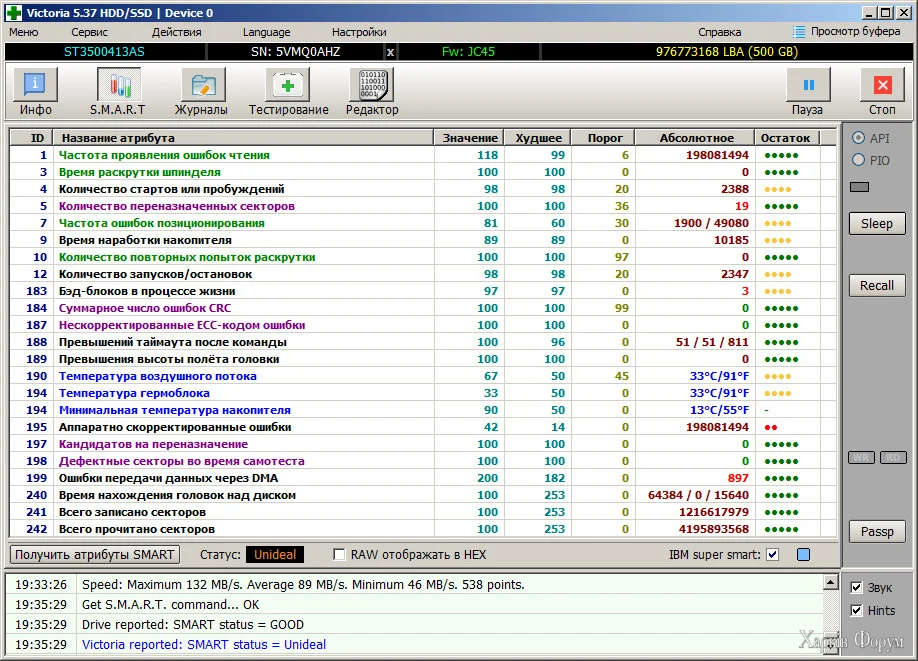Image resolution: width=918 pixels, height=661 pixels.
Task: Open the Сервис menu
Action: pos(89,32)
